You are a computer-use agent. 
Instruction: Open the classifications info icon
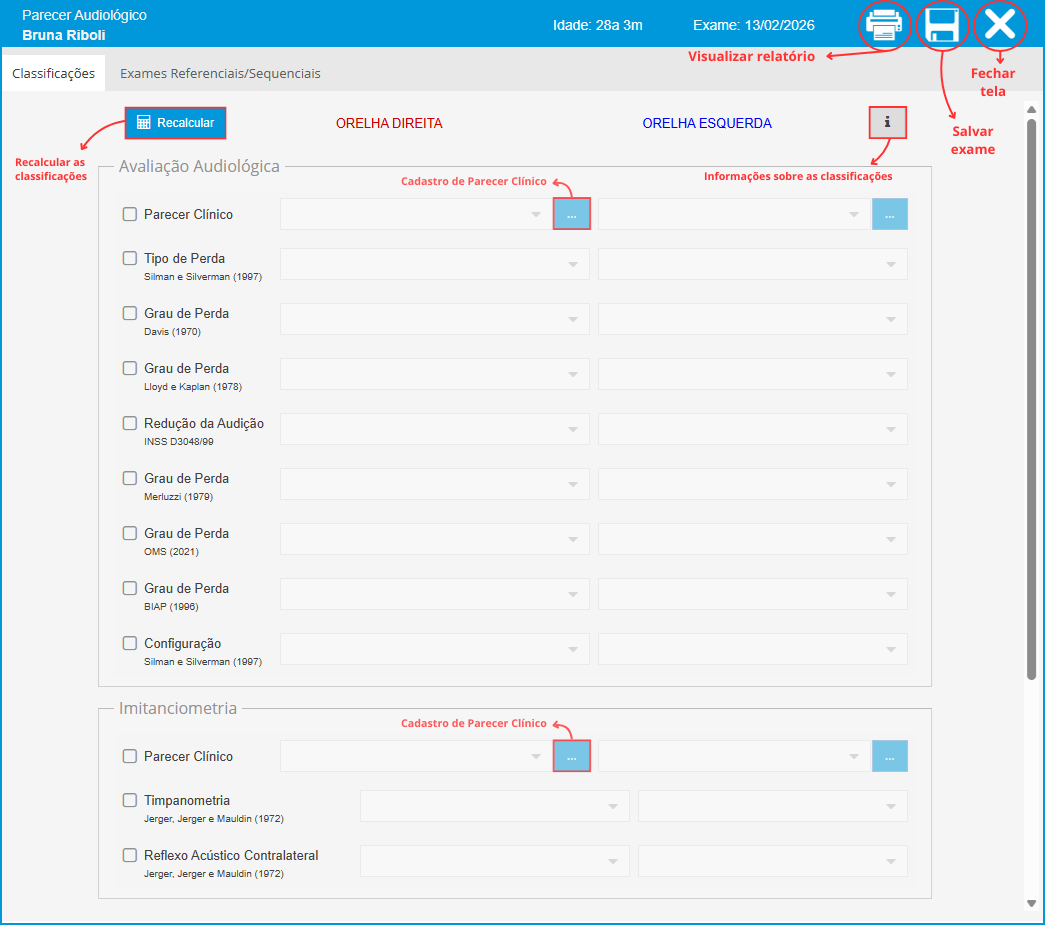pyautogui.click(x=887, y=123)
